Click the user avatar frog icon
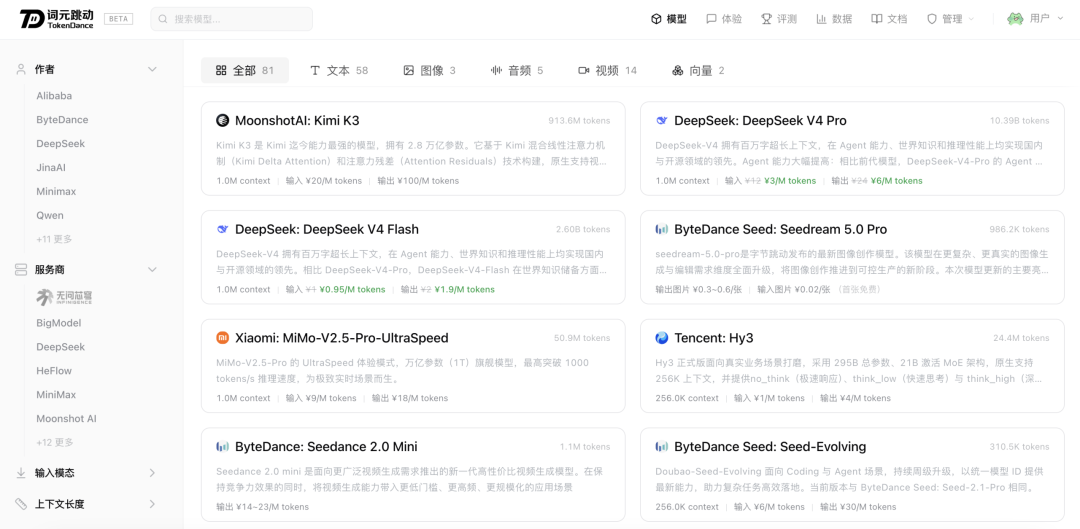The width and height of the screenshot is (1080, 529). pyautogui.click(x=1015, y=19)
